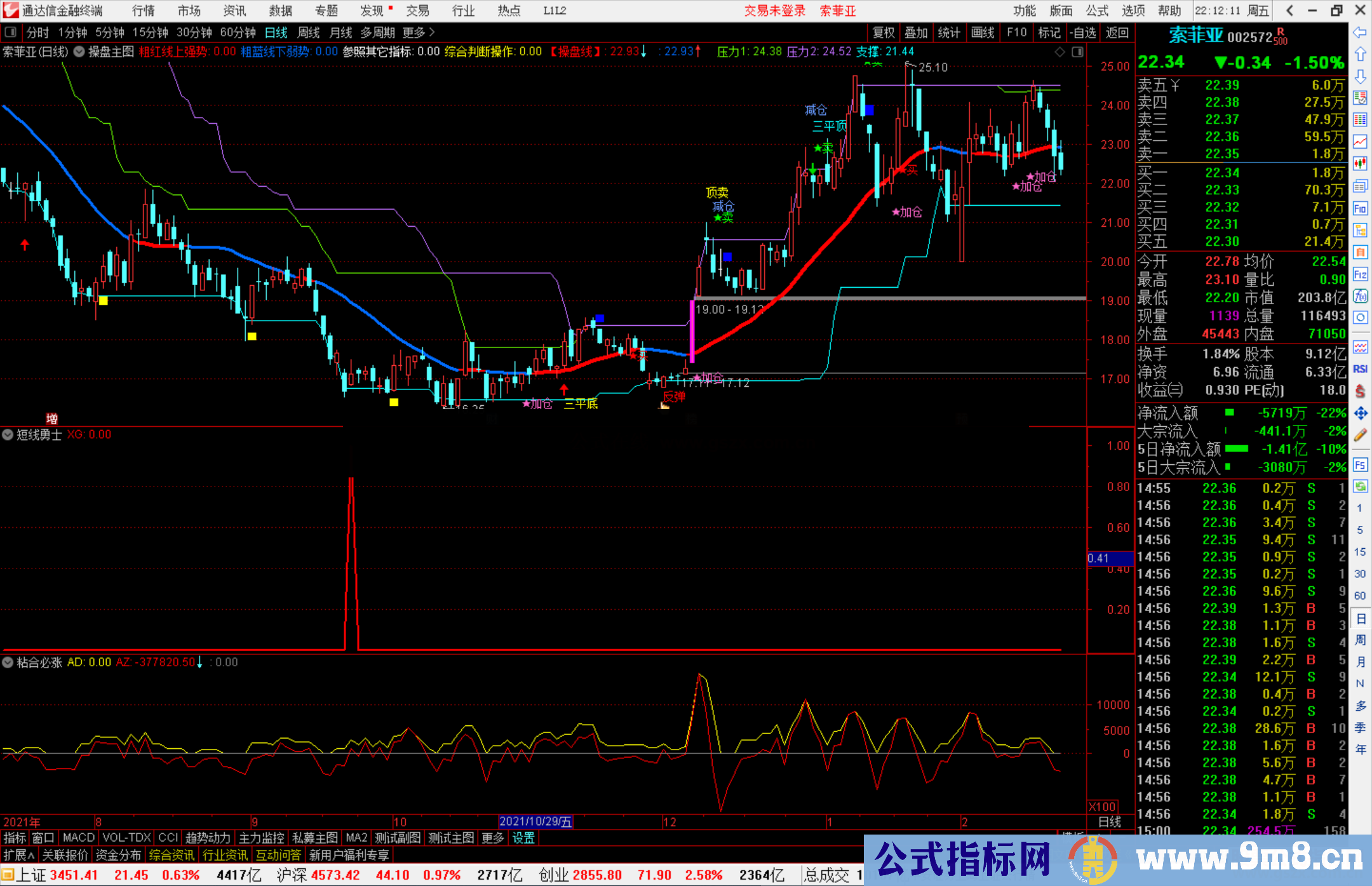The height and width of the screenshot is (886, 1372).
Task: Switch to the 周线 period tab
Action: pyautogui.click(x=308, y=32)
